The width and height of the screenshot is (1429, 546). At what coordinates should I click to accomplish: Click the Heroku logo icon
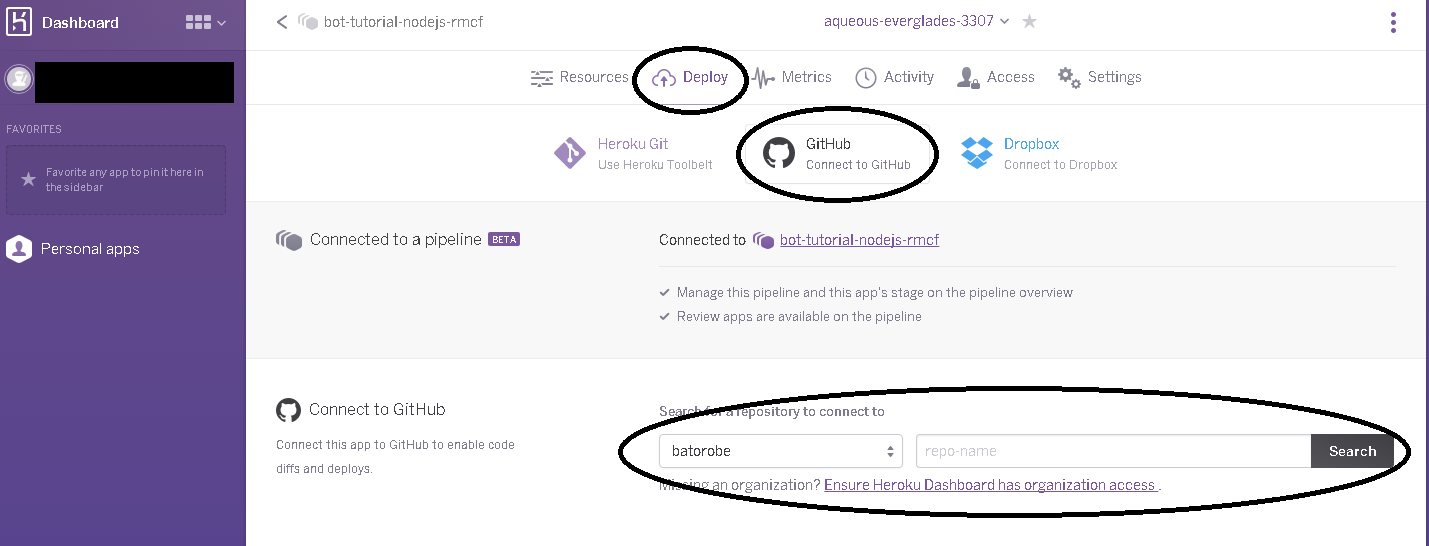click(19, 22)
